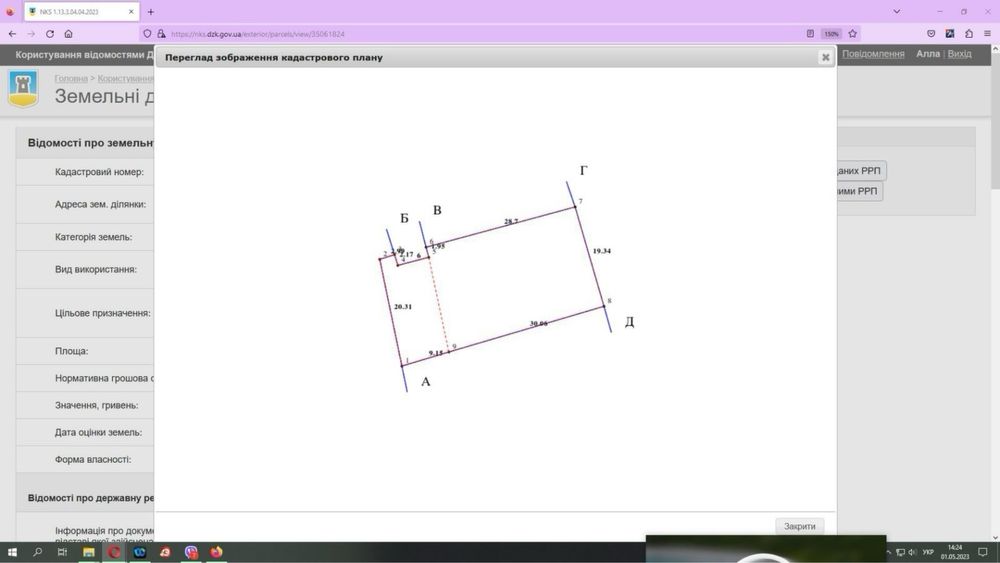1000x563 pixels.
Task: Switch the УКР input language indicator
Action: click(x=928, y=552)
